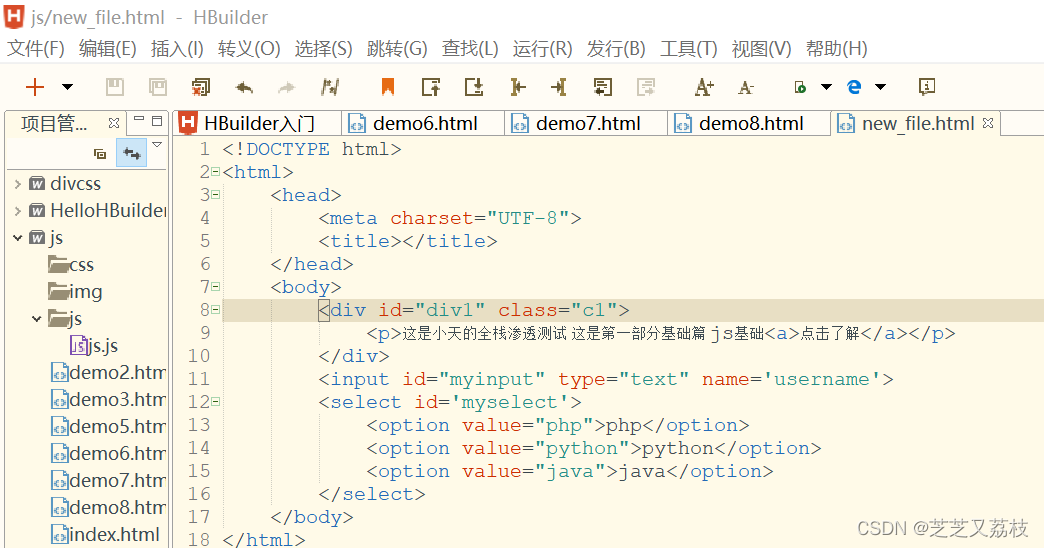Viewport: 1044px width, 548px height.
Task: Click the Save All icon
Action: (158, 87)
